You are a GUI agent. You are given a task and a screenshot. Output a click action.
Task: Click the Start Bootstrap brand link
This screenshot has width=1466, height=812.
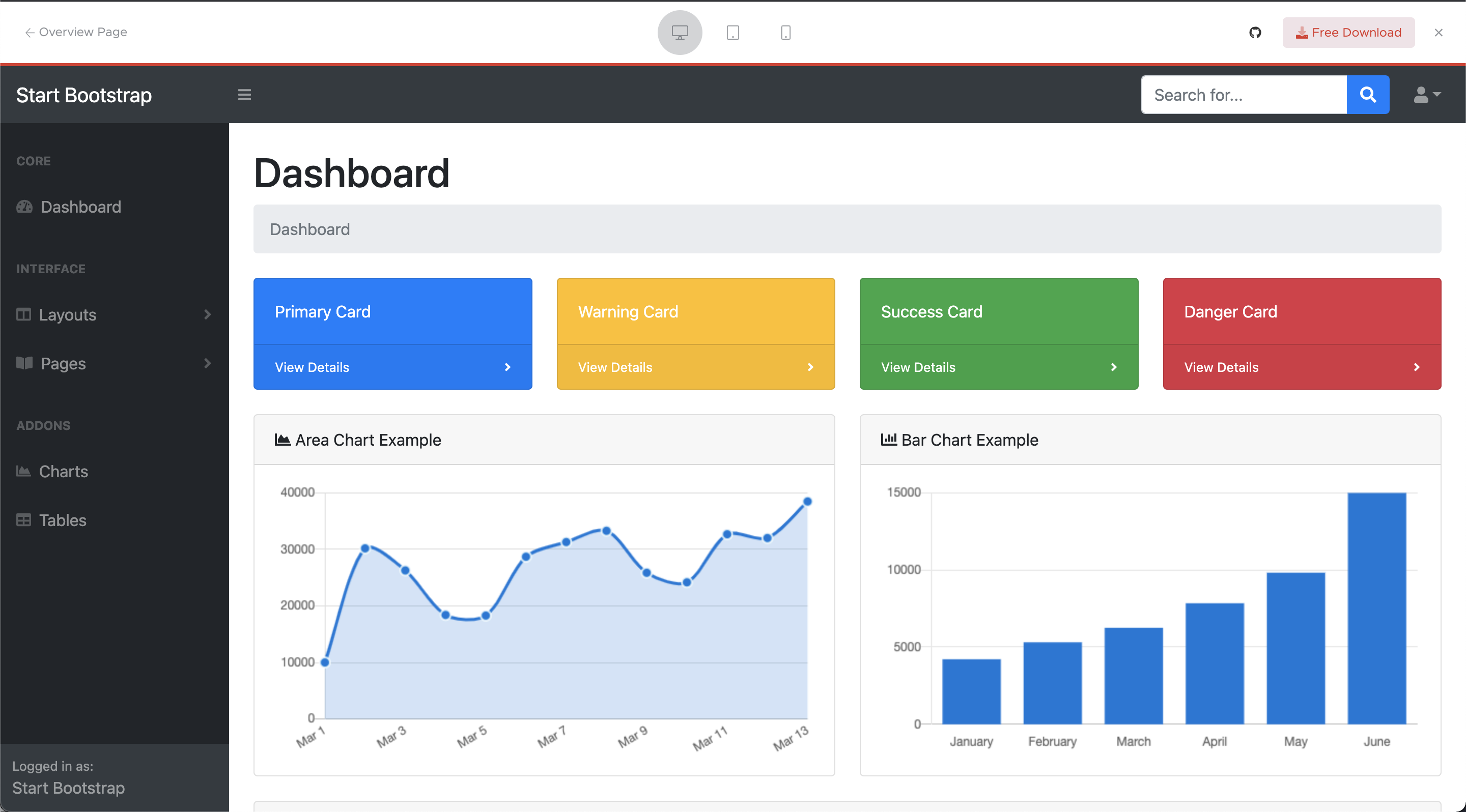tap(83, 95)
